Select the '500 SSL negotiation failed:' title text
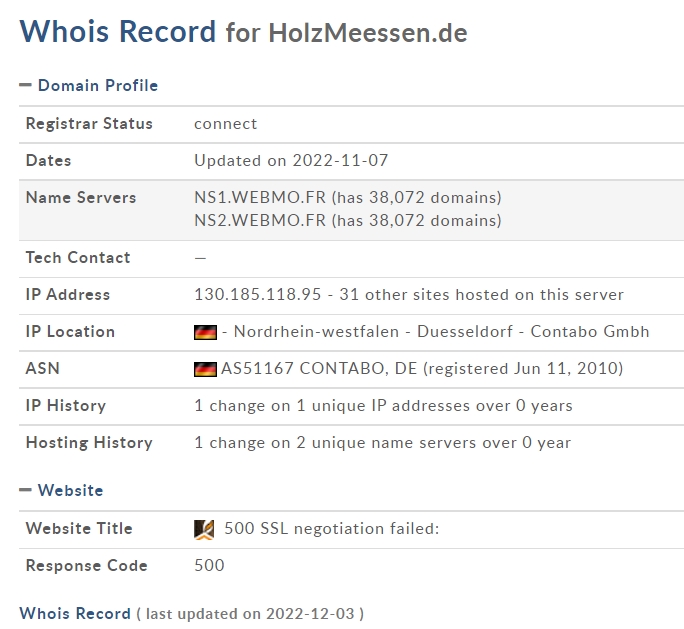Viewport: 684px width, 629px height. pyautogui.click(x=332, y=529)
